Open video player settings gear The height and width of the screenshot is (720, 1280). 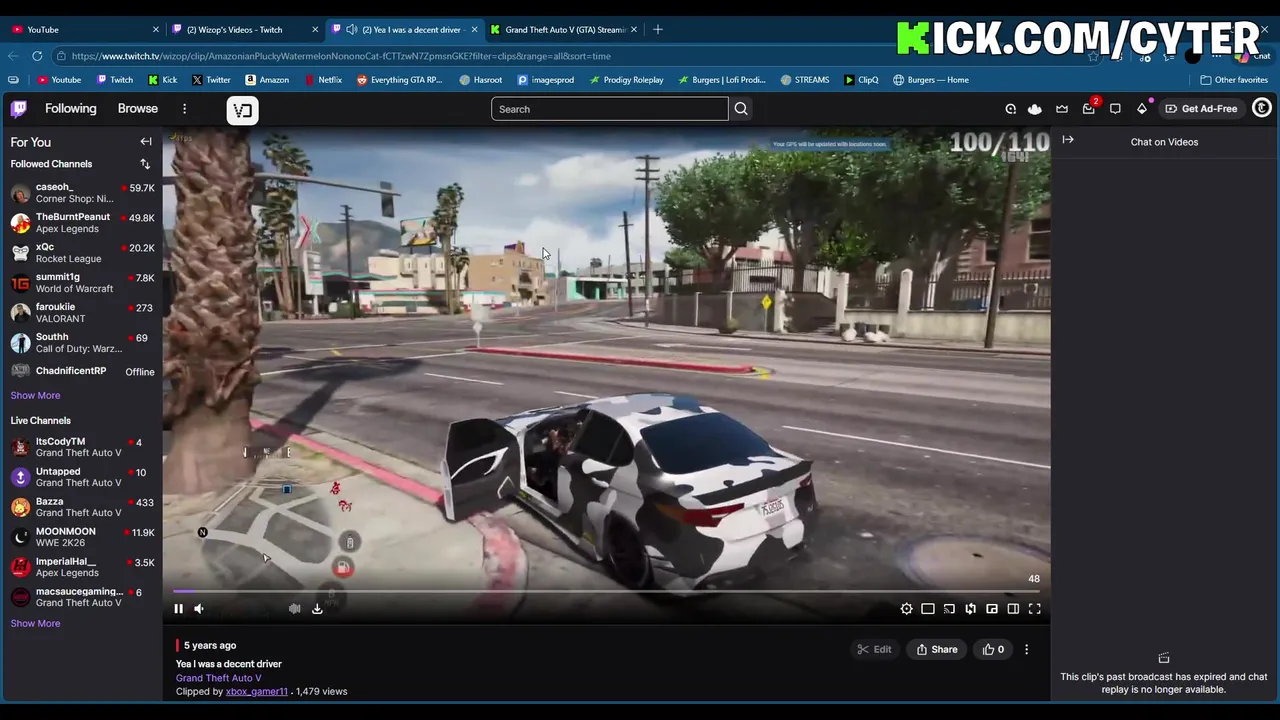906,608
